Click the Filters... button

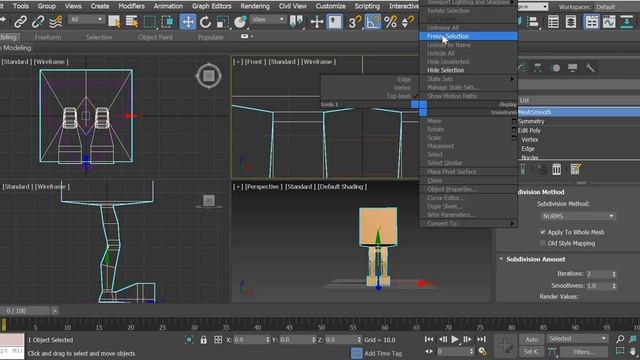(x=584, y=351)
